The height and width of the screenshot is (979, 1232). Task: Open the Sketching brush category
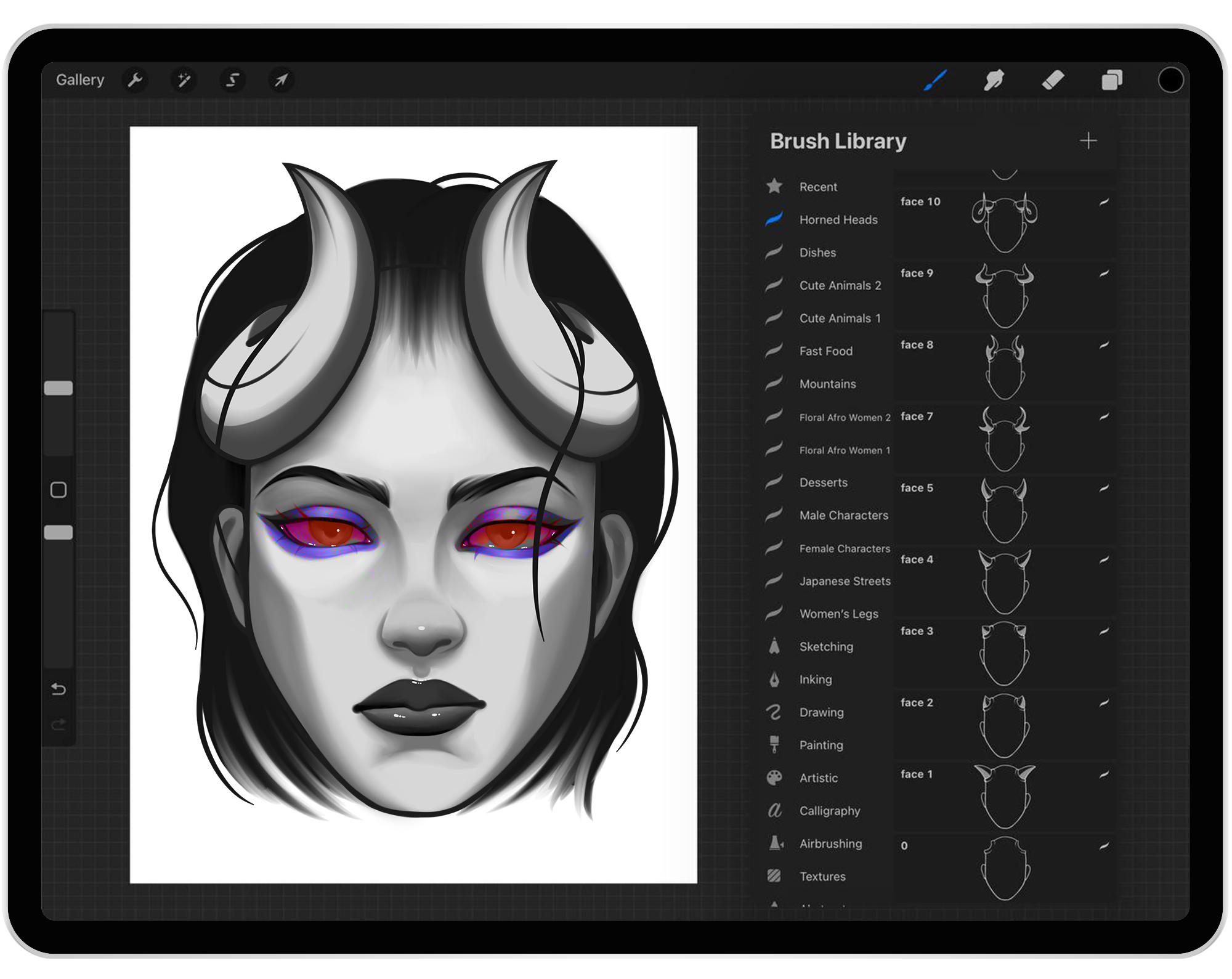point(825,646)
